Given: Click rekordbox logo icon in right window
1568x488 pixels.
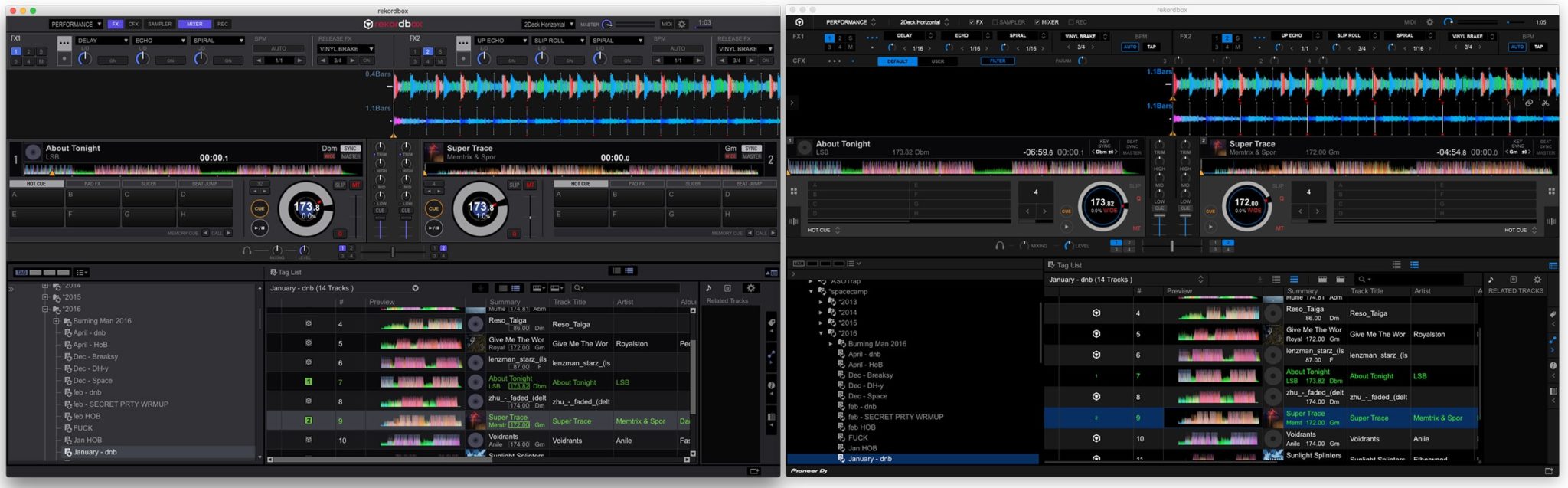Looking at the screenshot, I should coord(799,22).
